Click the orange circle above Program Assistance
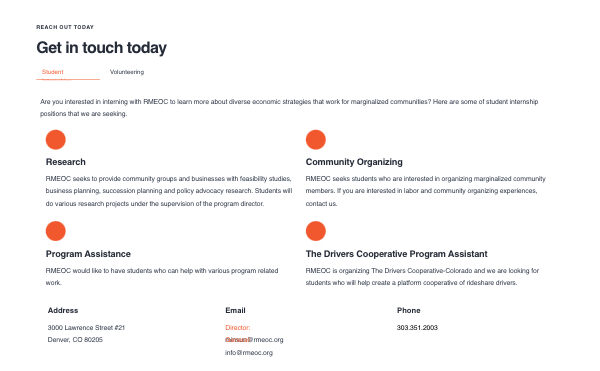This screenshot has width=600, height=371. [55, 231]
